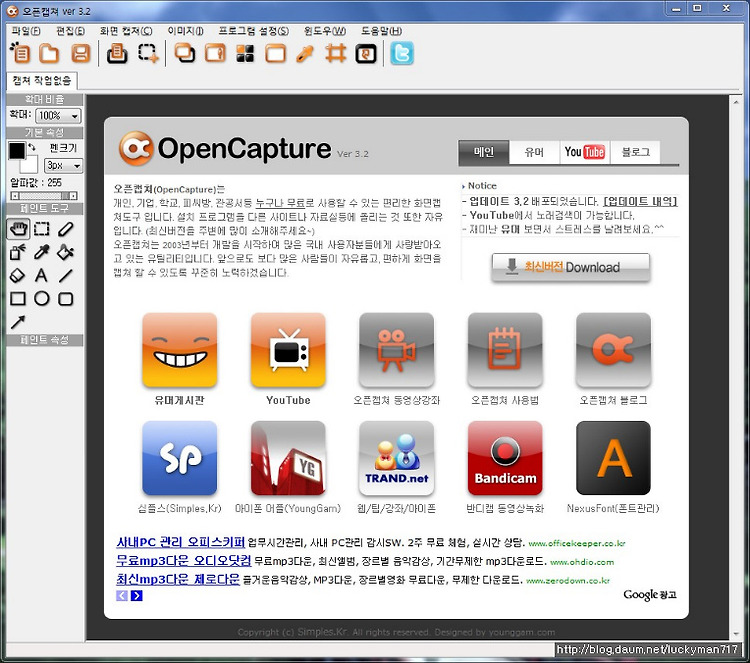Open 최신mp3다운 제로다운 ad link
750x663 pixels.
click(177, 579)
